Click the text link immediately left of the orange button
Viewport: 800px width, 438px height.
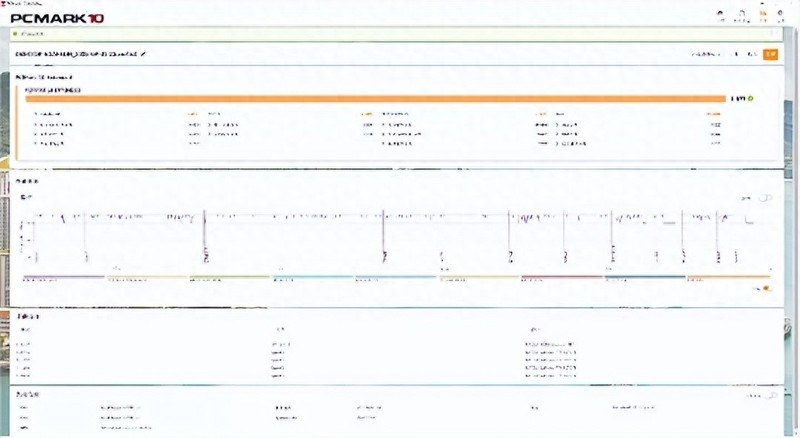point(752,54)
